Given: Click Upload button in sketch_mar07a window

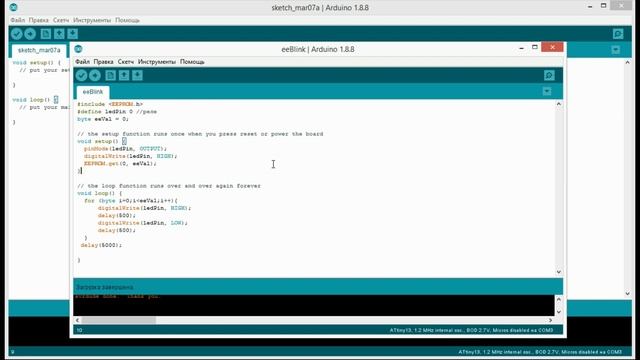Looking at the screenshot, I should pyautogui.click(x=30, y=34).
